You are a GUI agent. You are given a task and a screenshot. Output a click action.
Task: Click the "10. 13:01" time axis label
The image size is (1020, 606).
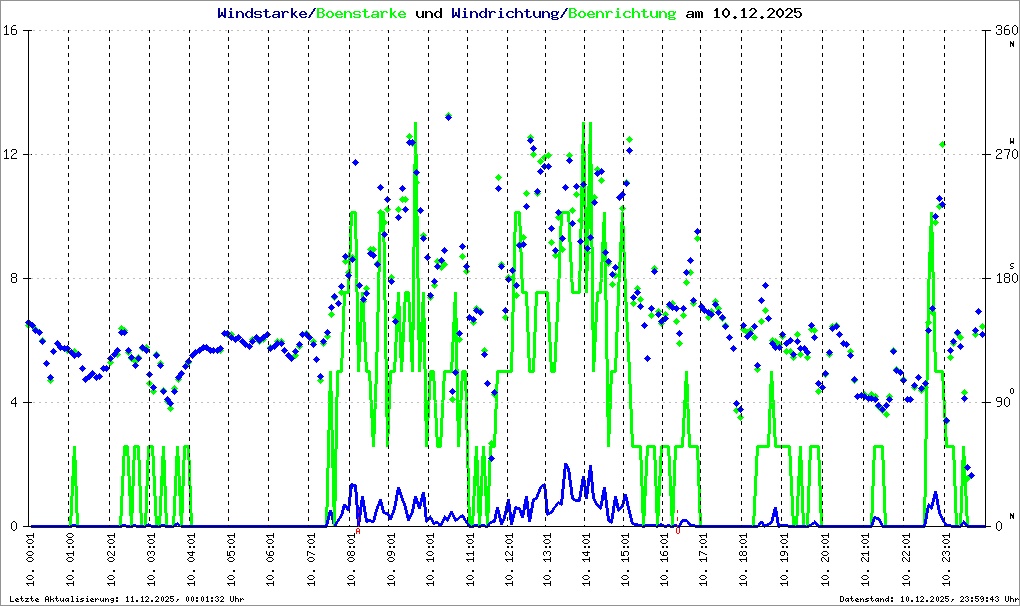coord(546,558)
